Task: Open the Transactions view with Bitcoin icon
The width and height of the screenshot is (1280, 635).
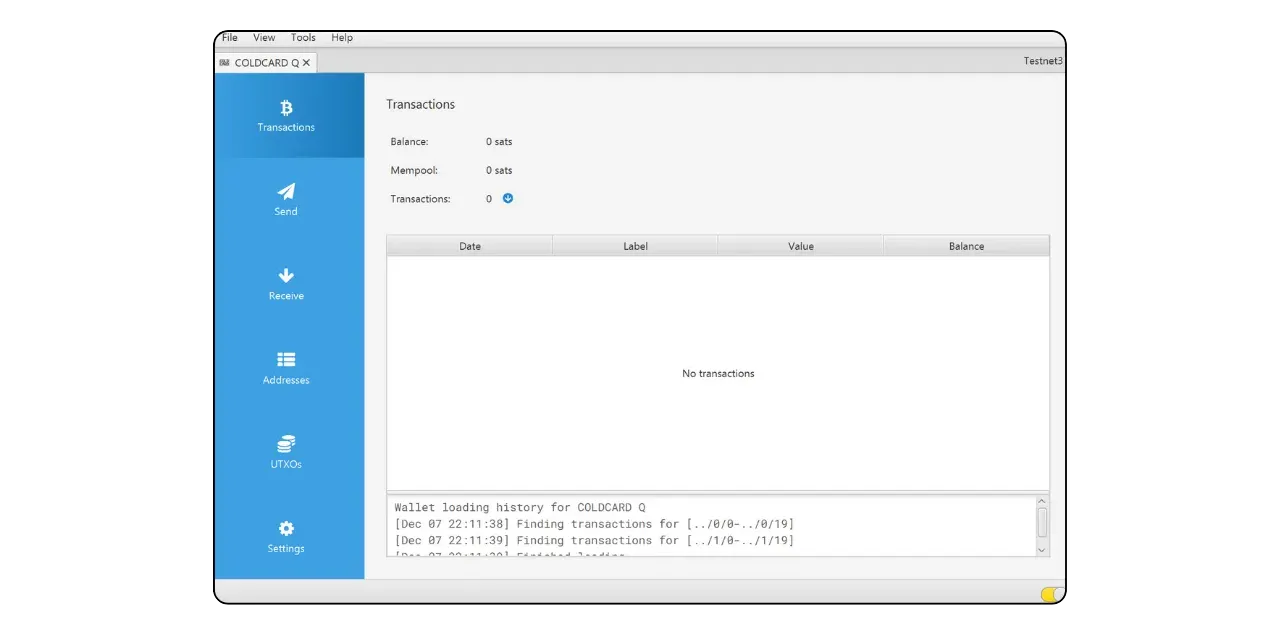Action: tap(286, 115)
